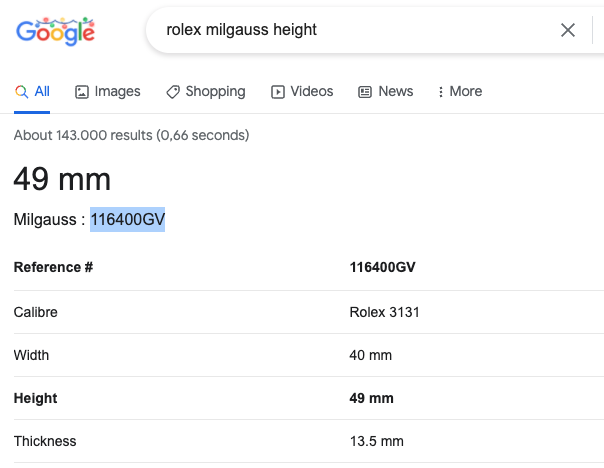604x468 pixels.
Task: Click the highlighted '116400GV' text under the answer
Action: [x=128, y=220]
